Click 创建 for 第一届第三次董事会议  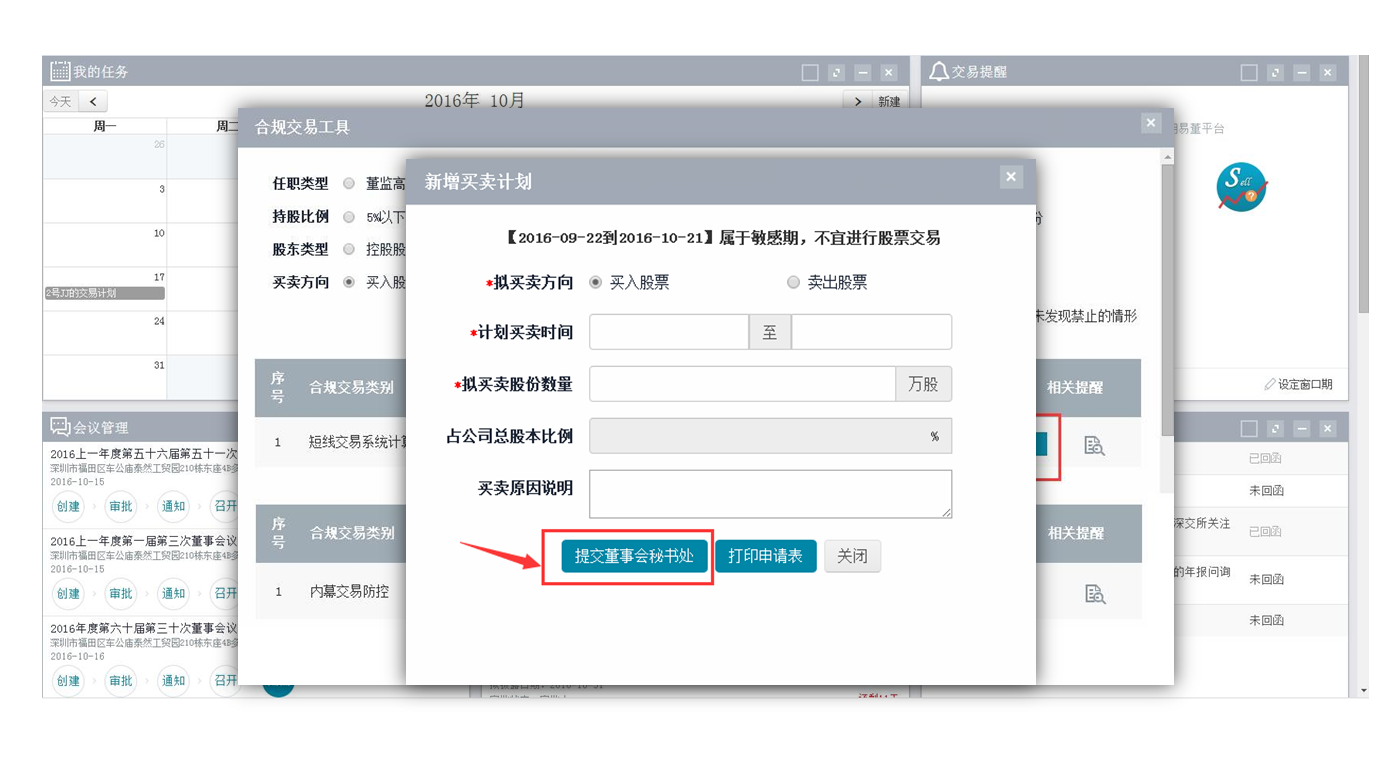[x=68, y=593]
